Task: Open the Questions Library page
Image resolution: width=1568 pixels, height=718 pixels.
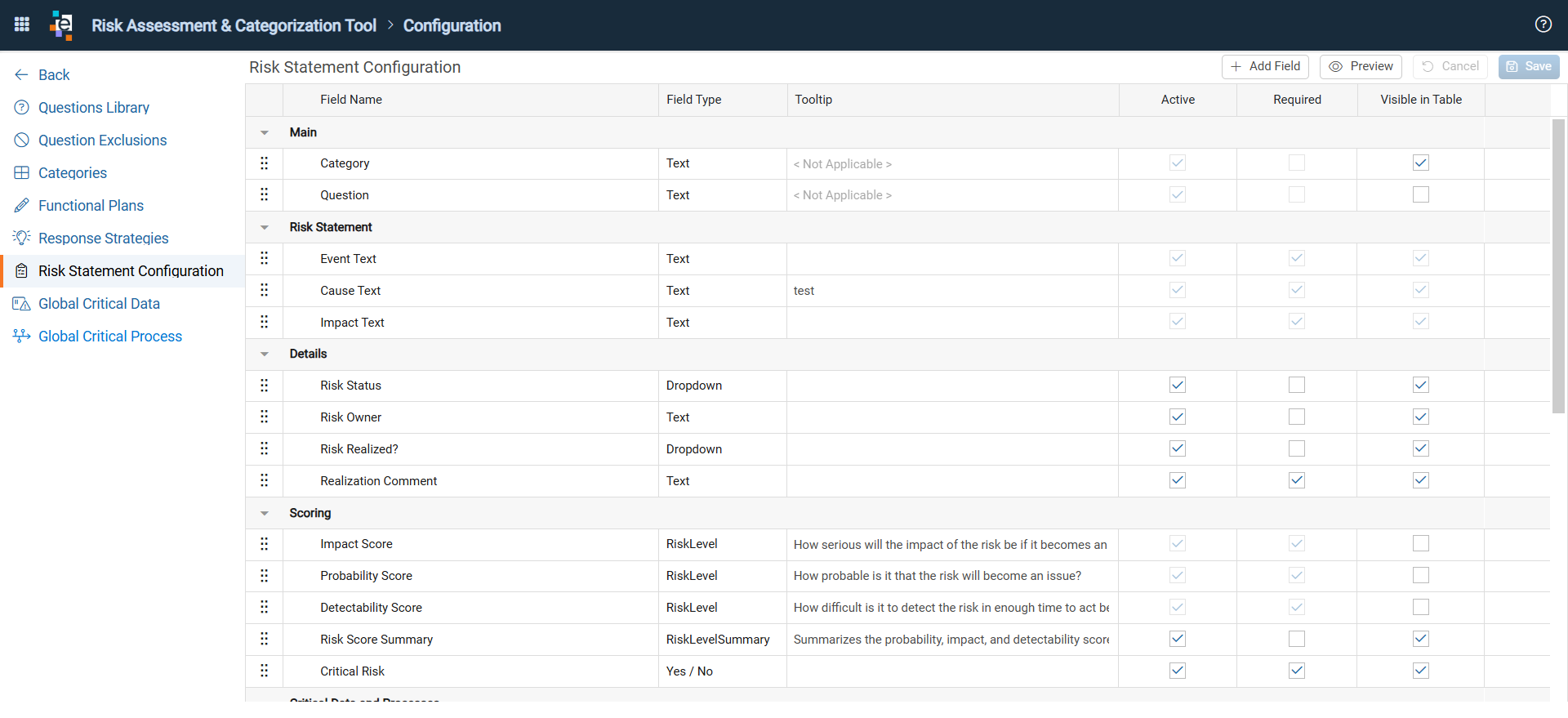Action: point(94,108)
